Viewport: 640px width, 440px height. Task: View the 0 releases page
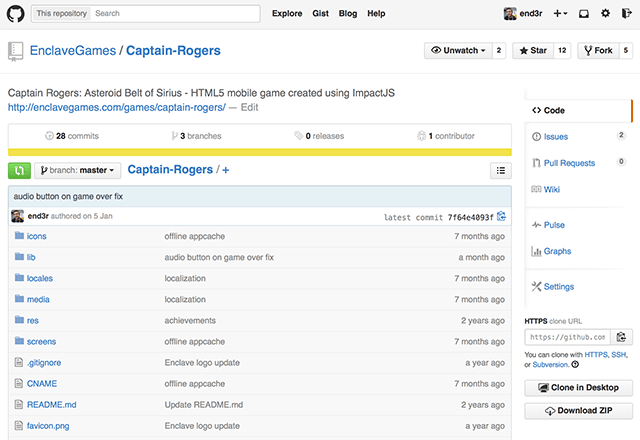click(319, 136)
